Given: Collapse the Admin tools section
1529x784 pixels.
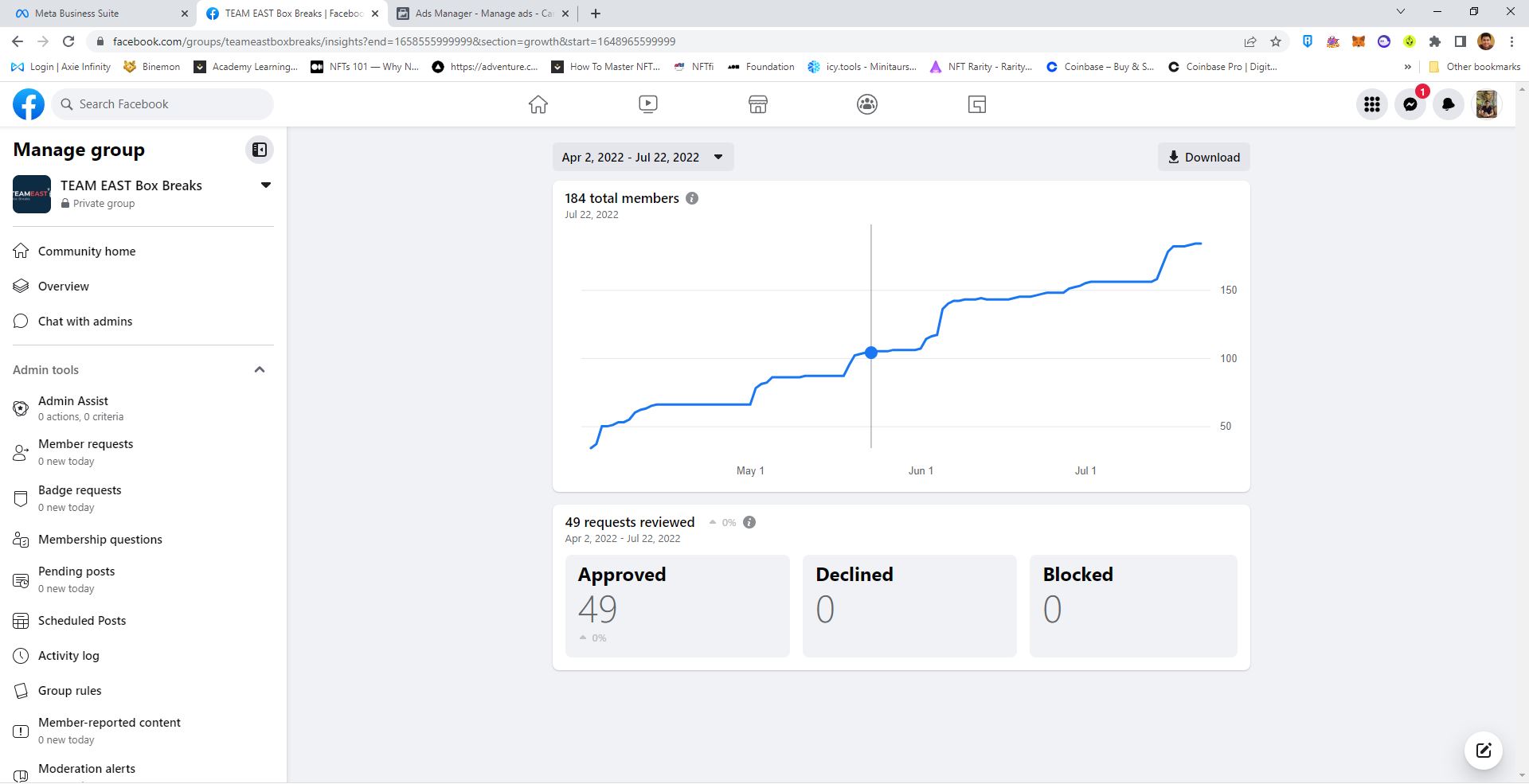Looking at the screenshot, I should 260,369.
